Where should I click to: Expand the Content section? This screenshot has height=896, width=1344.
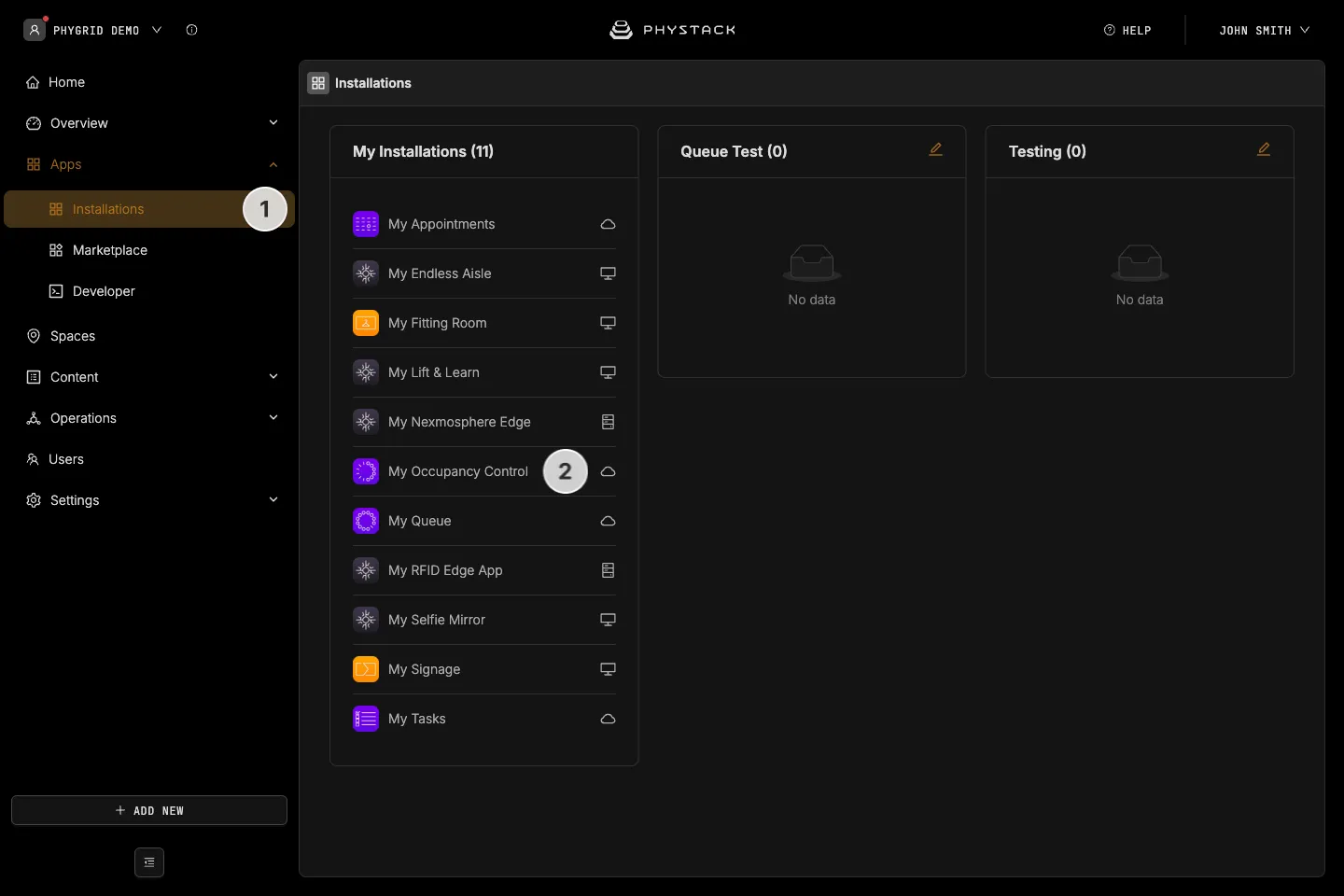click(x=149, y=377)
